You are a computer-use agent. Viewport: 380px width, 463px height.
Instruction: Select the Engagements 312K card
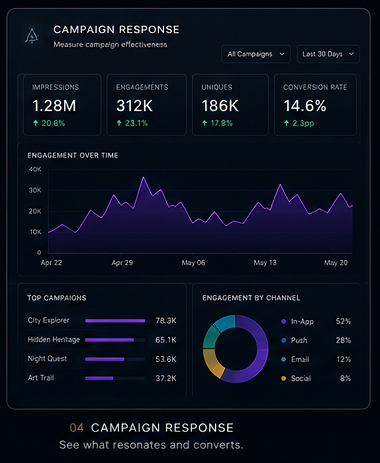[x=146, y=105]
